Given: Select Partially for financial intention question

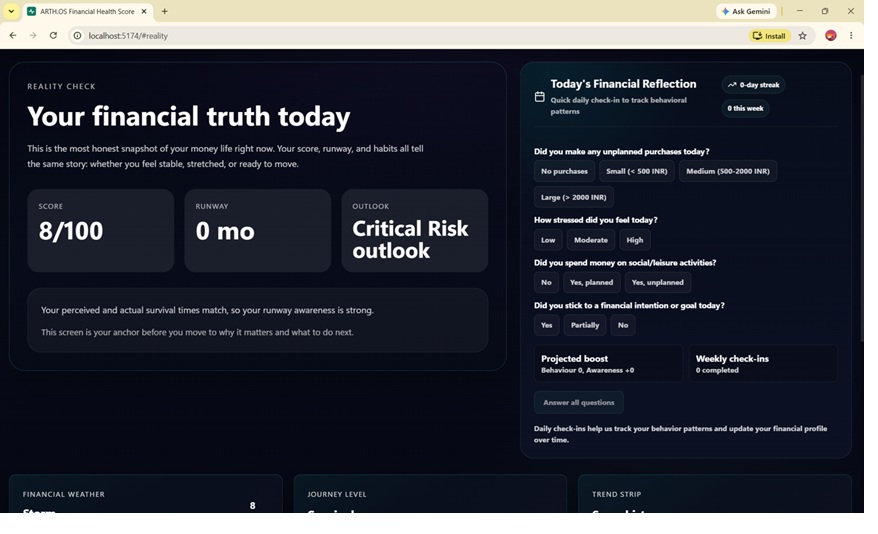Looking at the screenshot, I should click(x=585, y=325).
